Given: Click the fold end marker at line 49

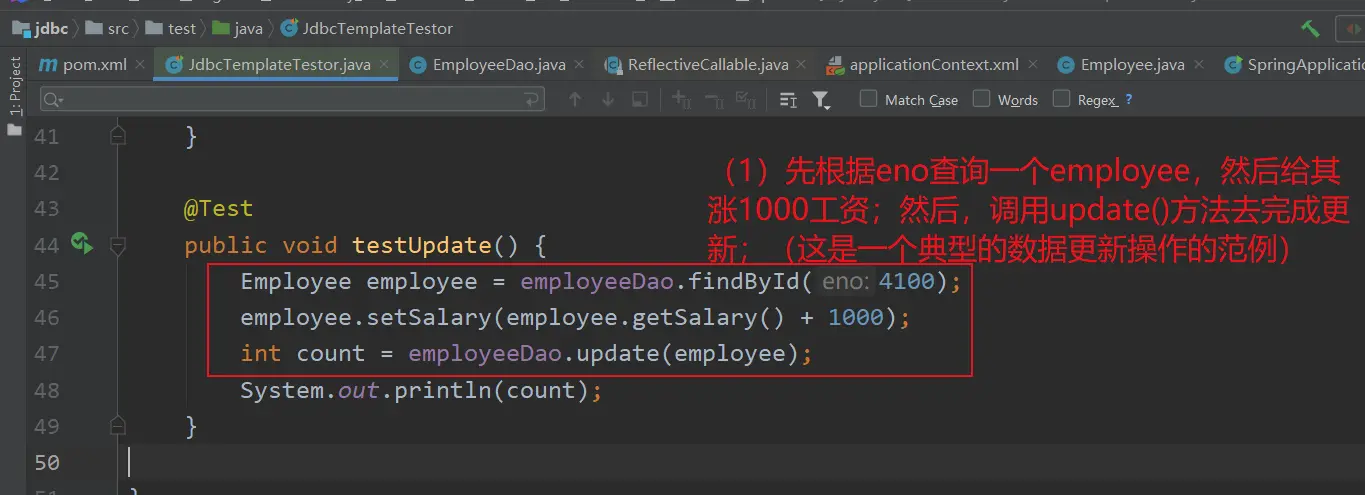Looking at the screenshot, I should tap(117, 425).
